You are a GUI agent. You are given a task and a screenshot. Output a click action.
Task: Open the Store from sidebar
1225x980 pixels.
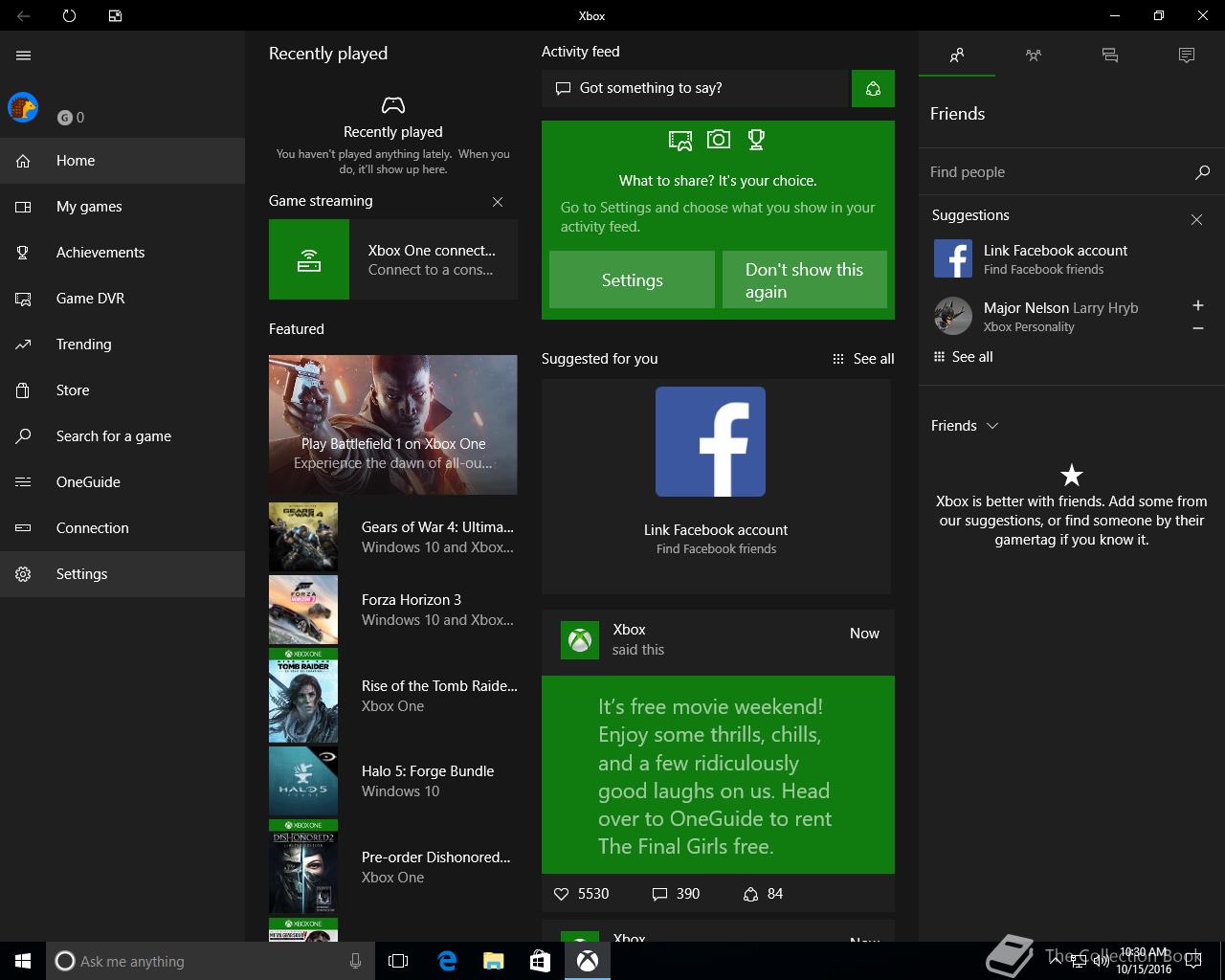coord(122,390)
